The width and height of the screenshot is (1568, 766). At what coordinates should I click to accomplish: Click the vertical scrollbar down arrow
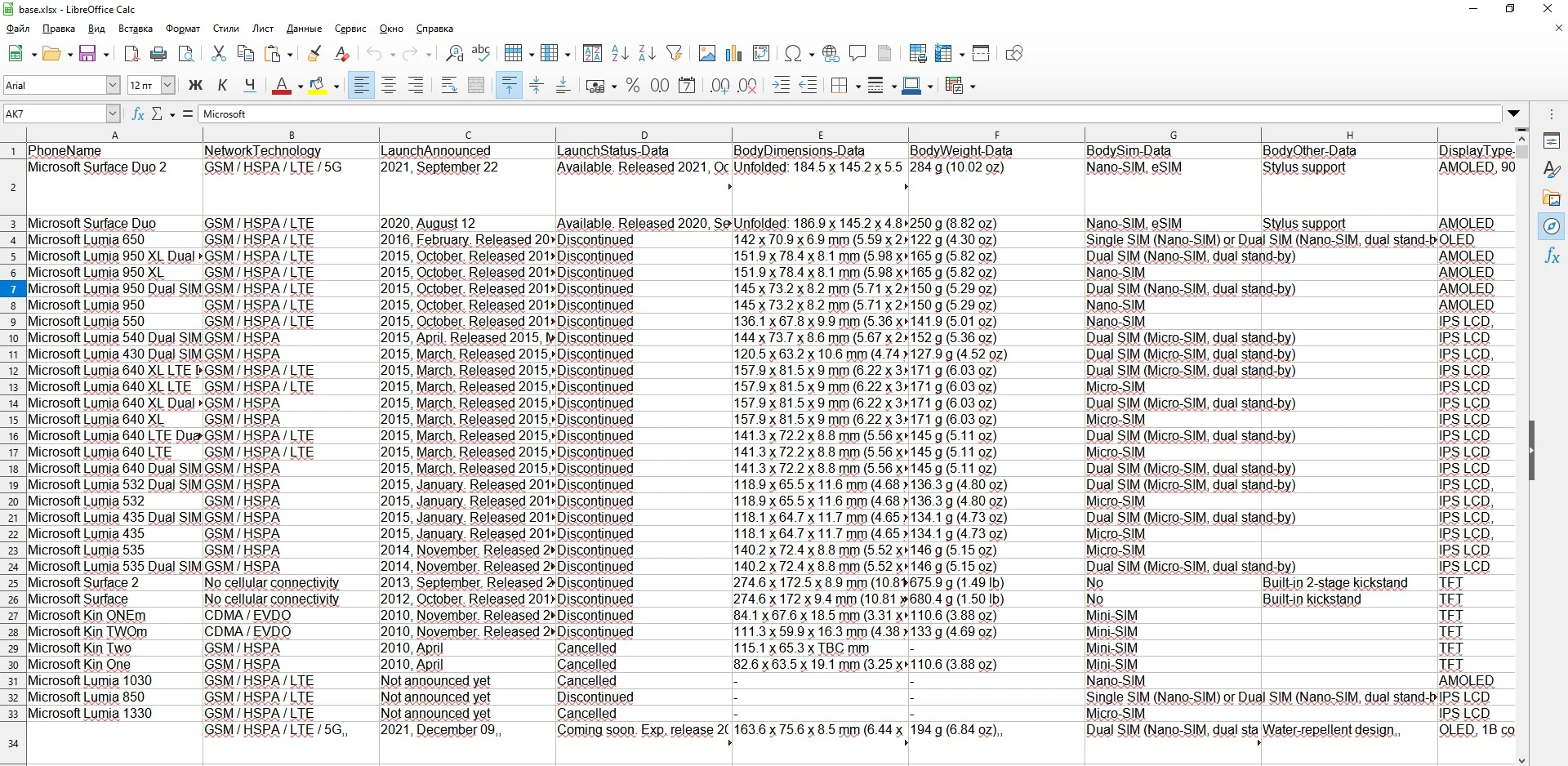(x=1521, y=760)
